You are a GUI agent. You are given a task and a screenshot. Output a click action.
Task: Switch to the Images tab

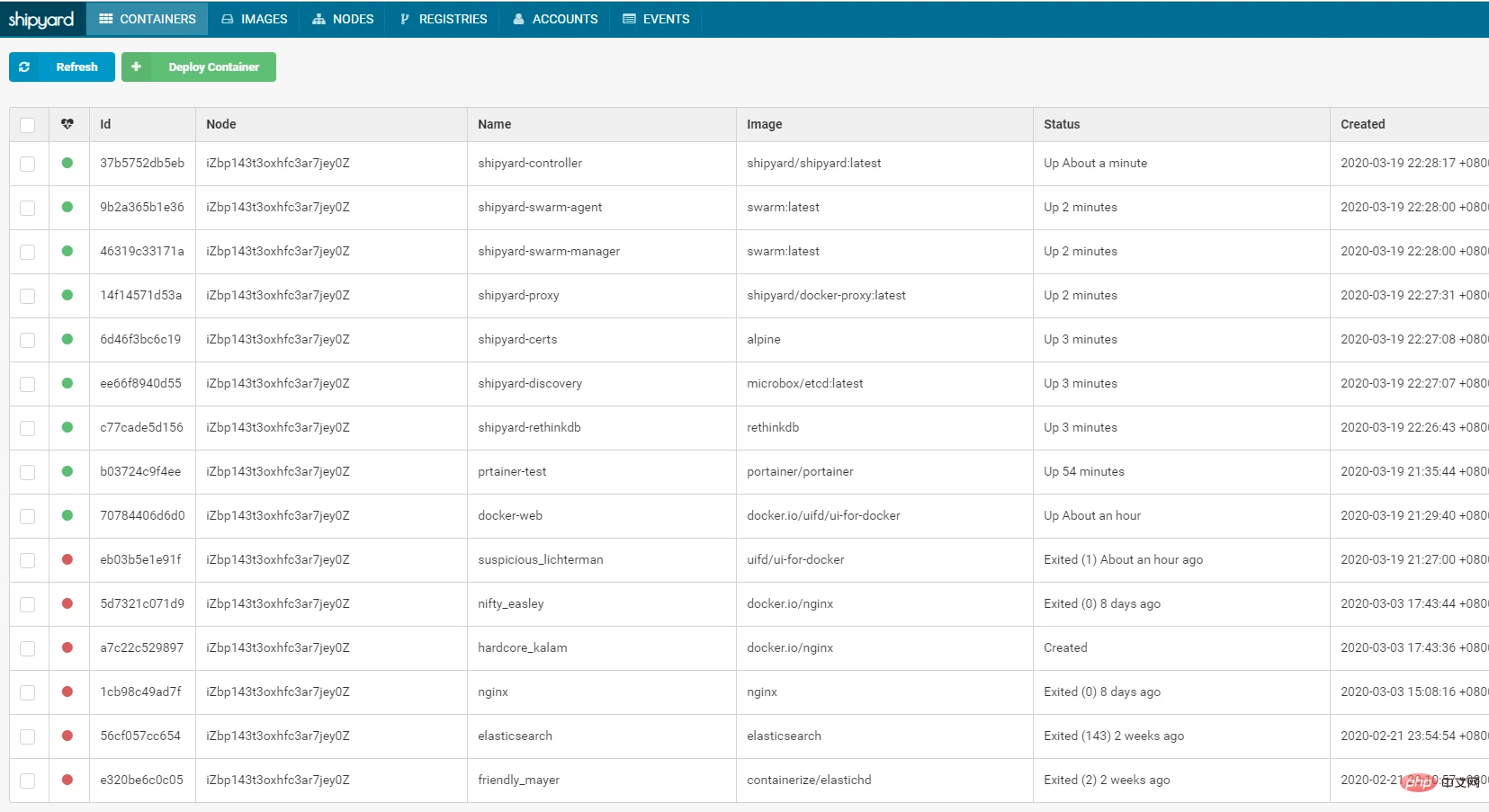tap(255, 19)
